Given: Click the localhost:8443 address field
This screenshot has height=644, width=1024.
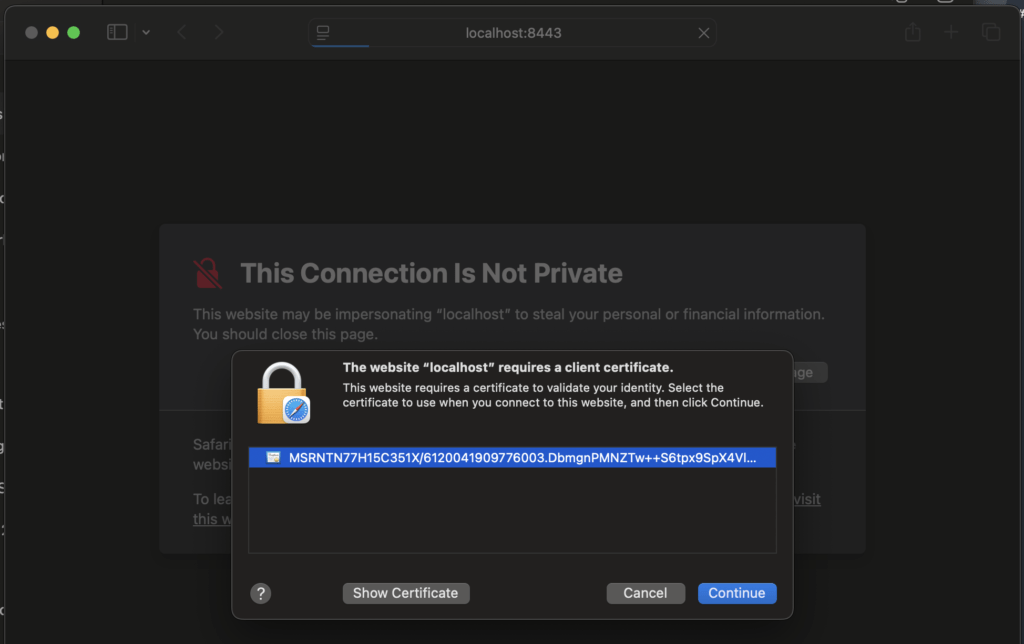Looking at the screenshot, I should [x=513, y=33].
